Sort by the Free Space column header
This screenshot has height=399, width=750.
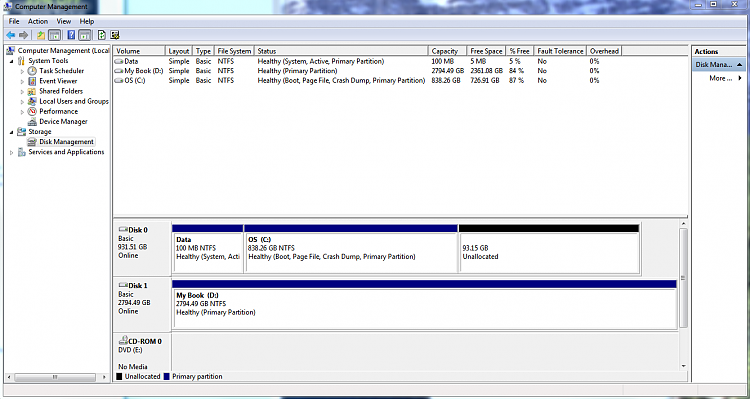486,51
